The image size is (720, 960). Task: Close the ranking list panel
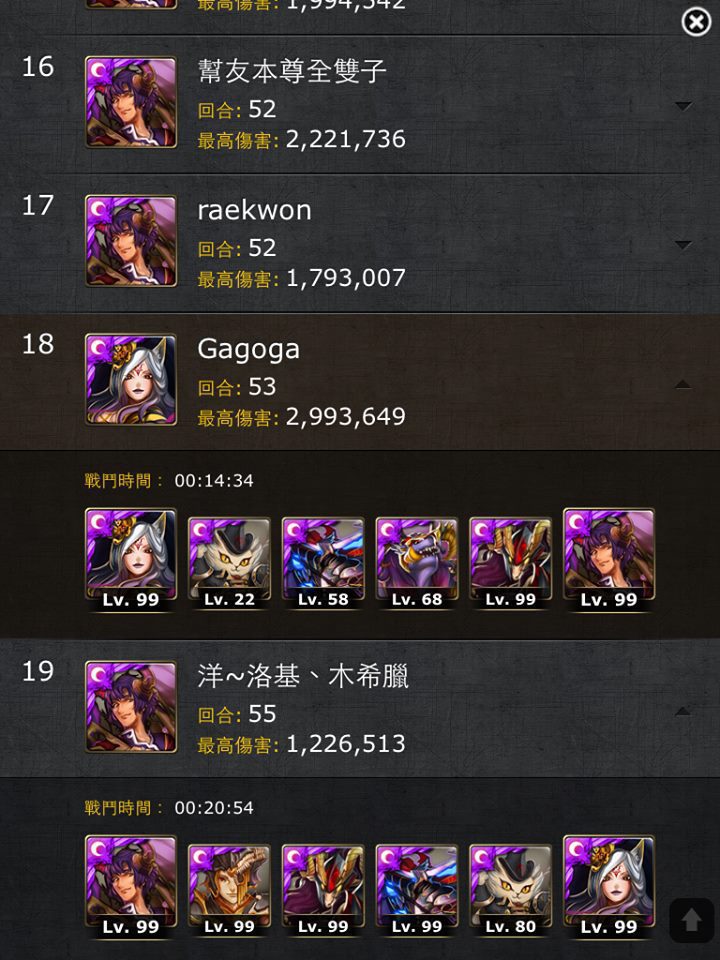696,23
